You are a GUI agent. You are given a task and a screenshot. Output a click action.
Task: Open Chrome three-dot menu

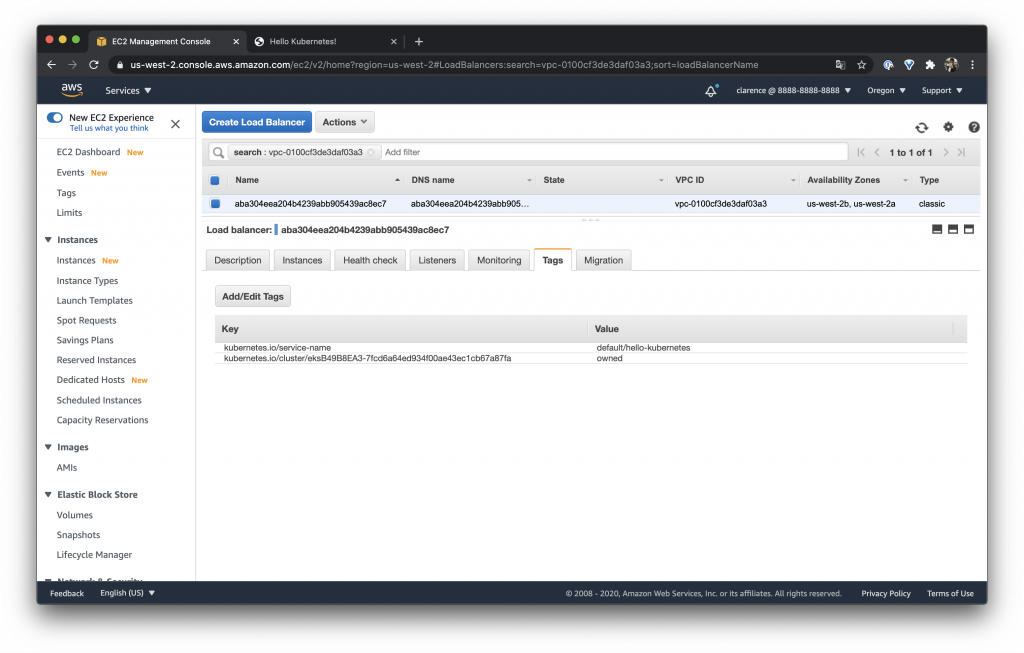pyautogui.click(x=972, y=65)
